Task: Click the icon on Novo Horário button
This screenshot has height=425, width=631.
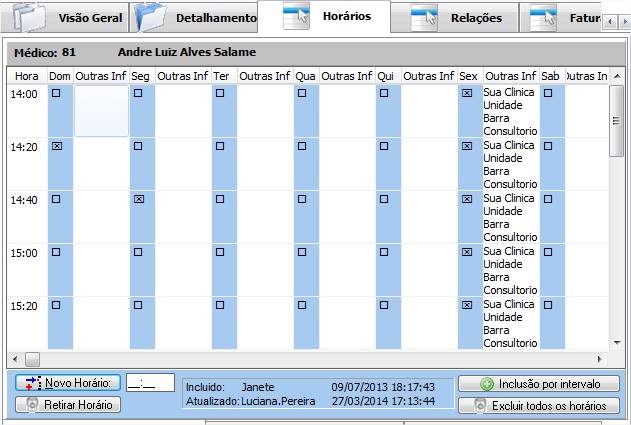Action: point(32,383)
